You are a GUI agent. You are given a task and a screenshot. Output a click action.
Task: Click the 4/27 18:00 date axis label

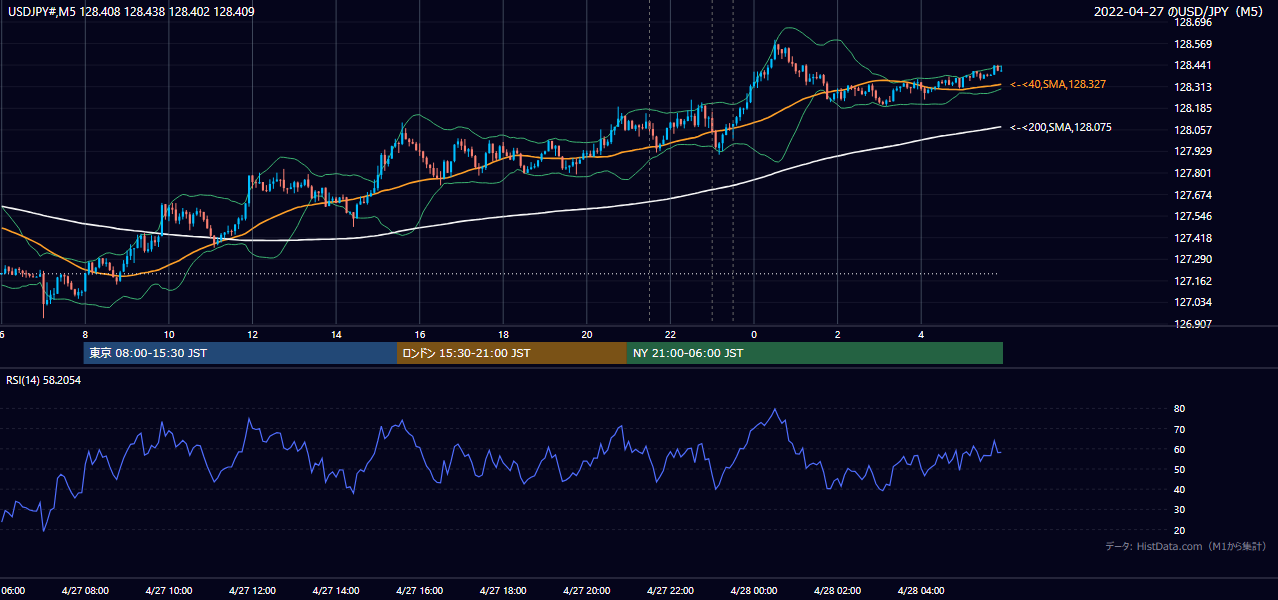[503, 591]
